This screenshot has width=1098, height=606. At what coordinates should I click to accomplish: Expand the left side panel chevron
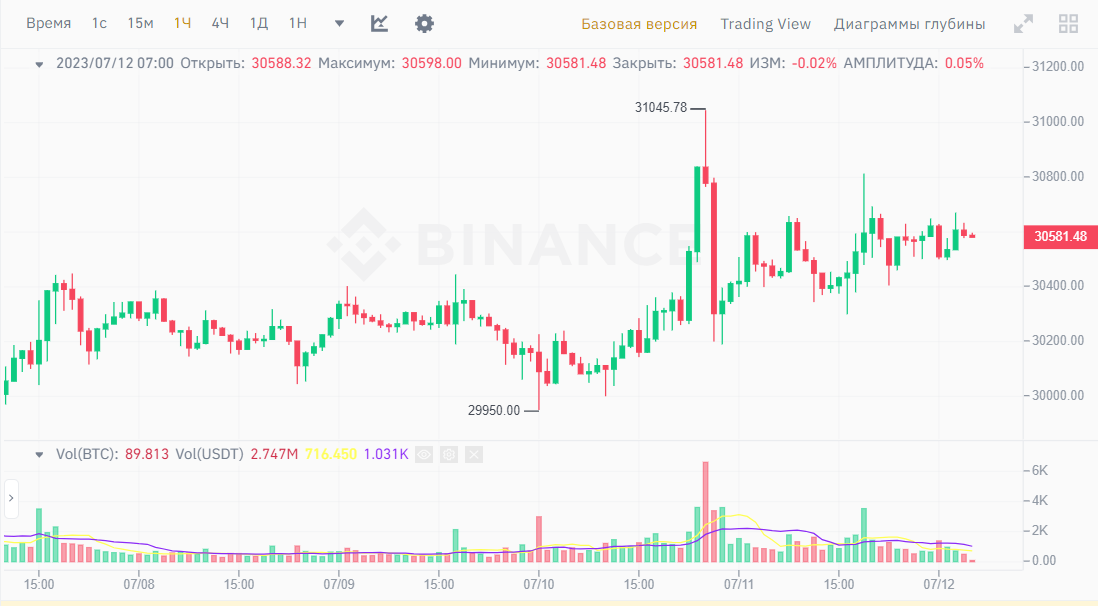(11, 497)
